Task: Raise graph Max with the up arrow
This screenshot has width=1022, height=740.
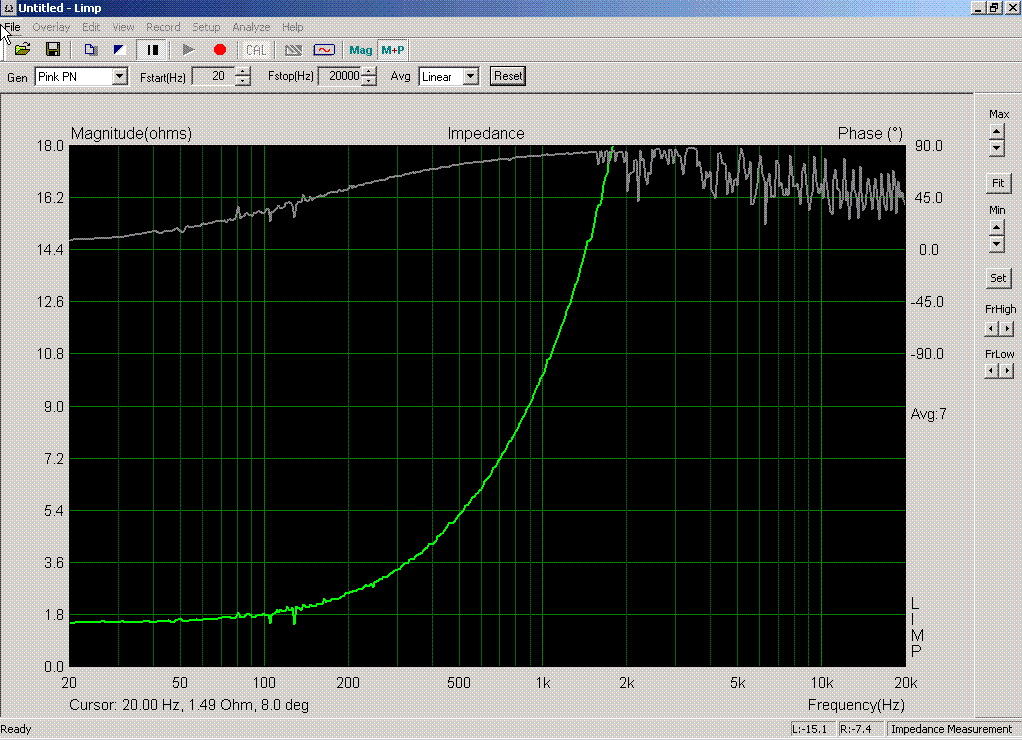Action: (997, 131)
